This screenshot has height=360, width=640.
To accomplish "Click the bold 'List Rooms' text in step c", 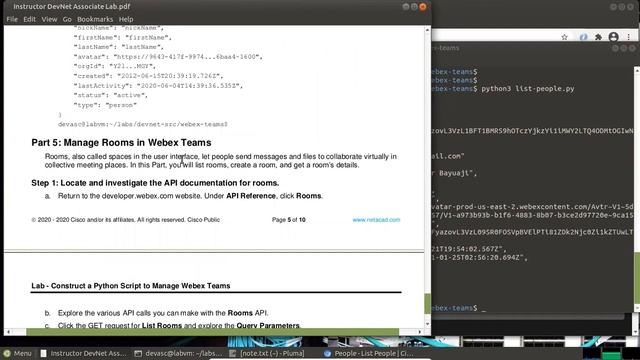I will 162,326.
